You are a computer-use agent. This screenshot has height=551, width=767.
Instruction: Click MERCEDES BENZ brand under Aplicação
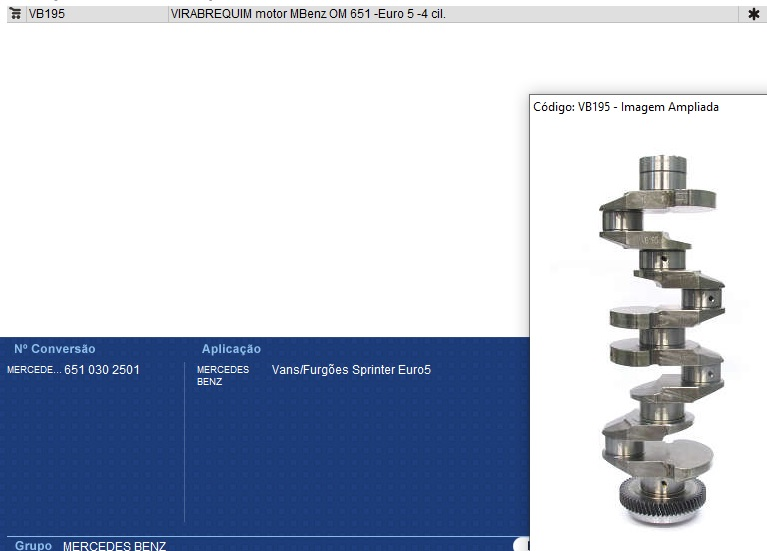coord(222,375)
